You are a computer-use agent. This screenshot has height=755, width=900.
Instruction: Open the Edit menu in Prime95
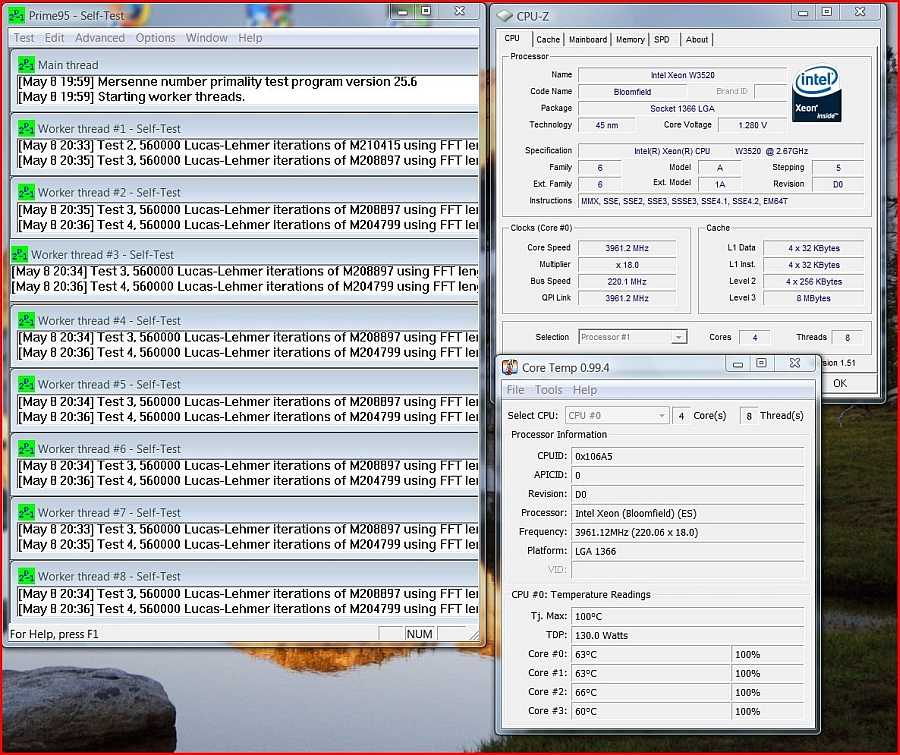click(x=55, y=38)
